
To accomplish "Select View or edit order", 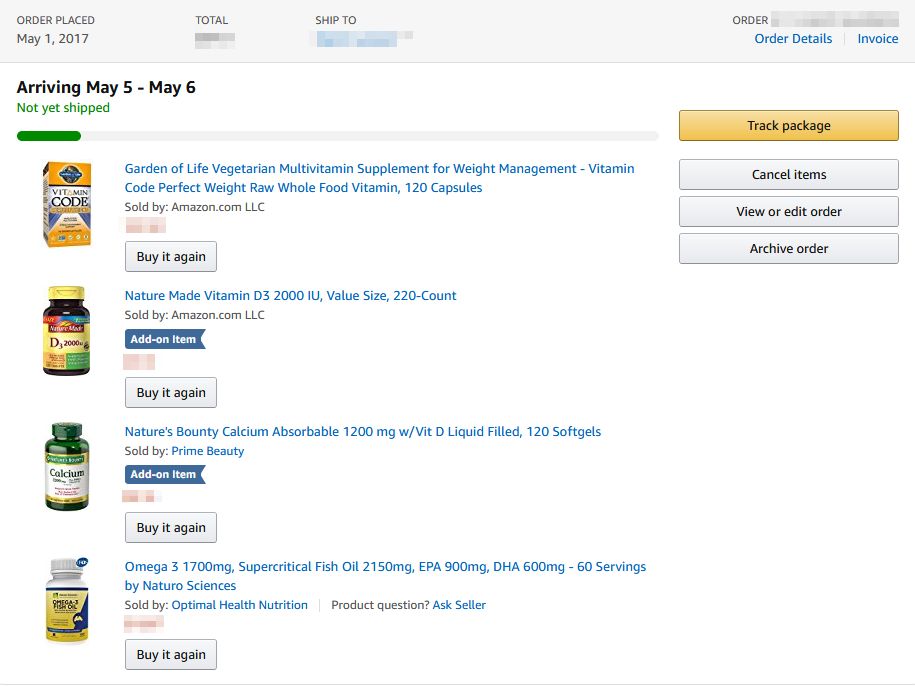I will click(x=788, y=211).
